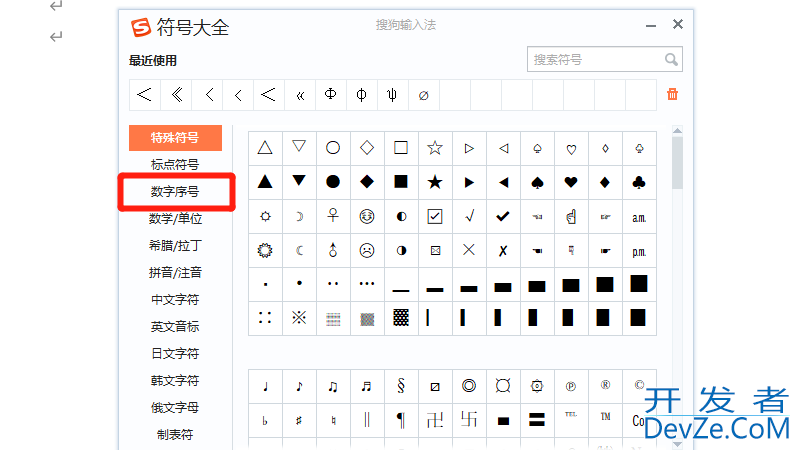The width and height of the screenshot is (800, 450).
Task: Choose the frowning face symbol ☹
Action: click(x=367, y=251)
